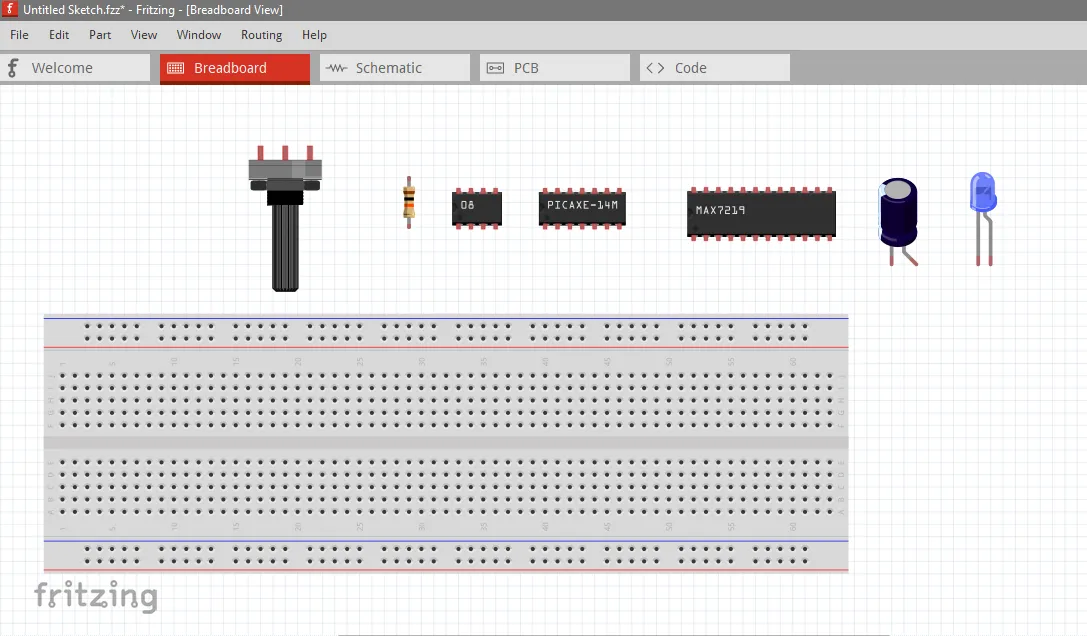Screen dimensions: 1087x636
Task: Click the breadboard icon on Breadboard tab
Action: coord(176,68)
